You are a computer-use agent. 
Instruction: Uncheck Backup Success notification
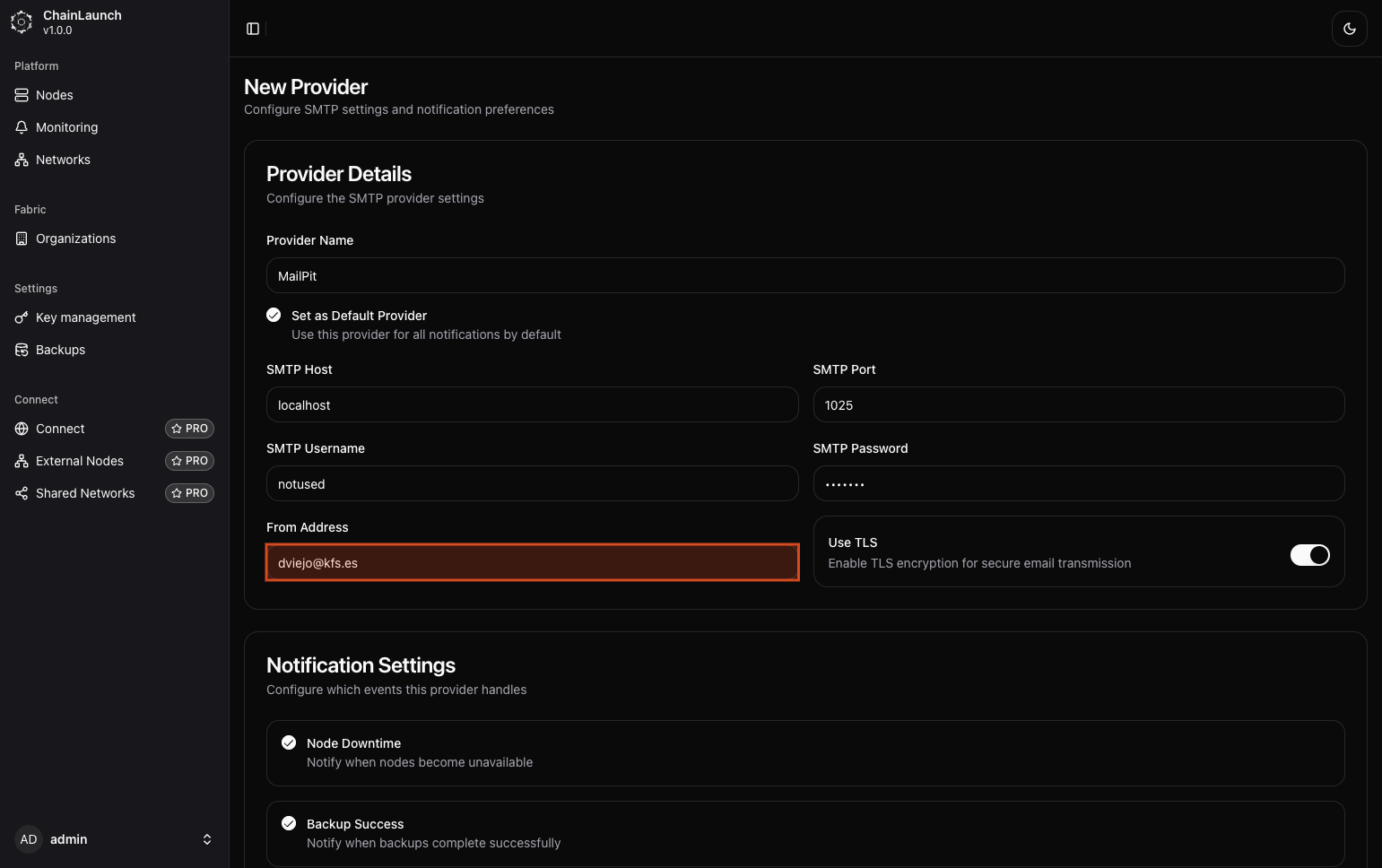tap(289, 823)
